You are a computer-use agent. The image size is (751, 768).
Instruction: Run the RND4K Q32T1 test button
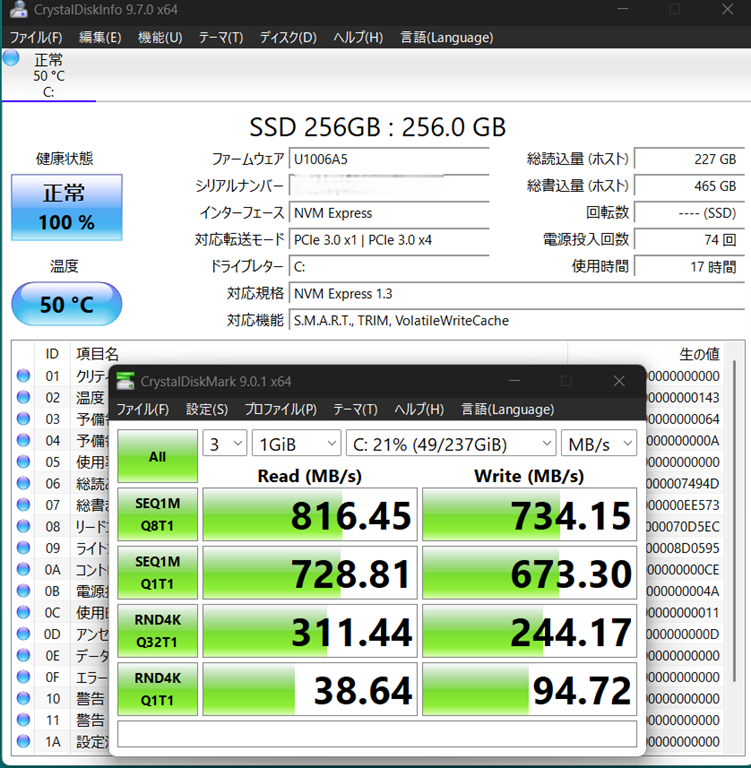pyautogui.click(x=157, y=631)
